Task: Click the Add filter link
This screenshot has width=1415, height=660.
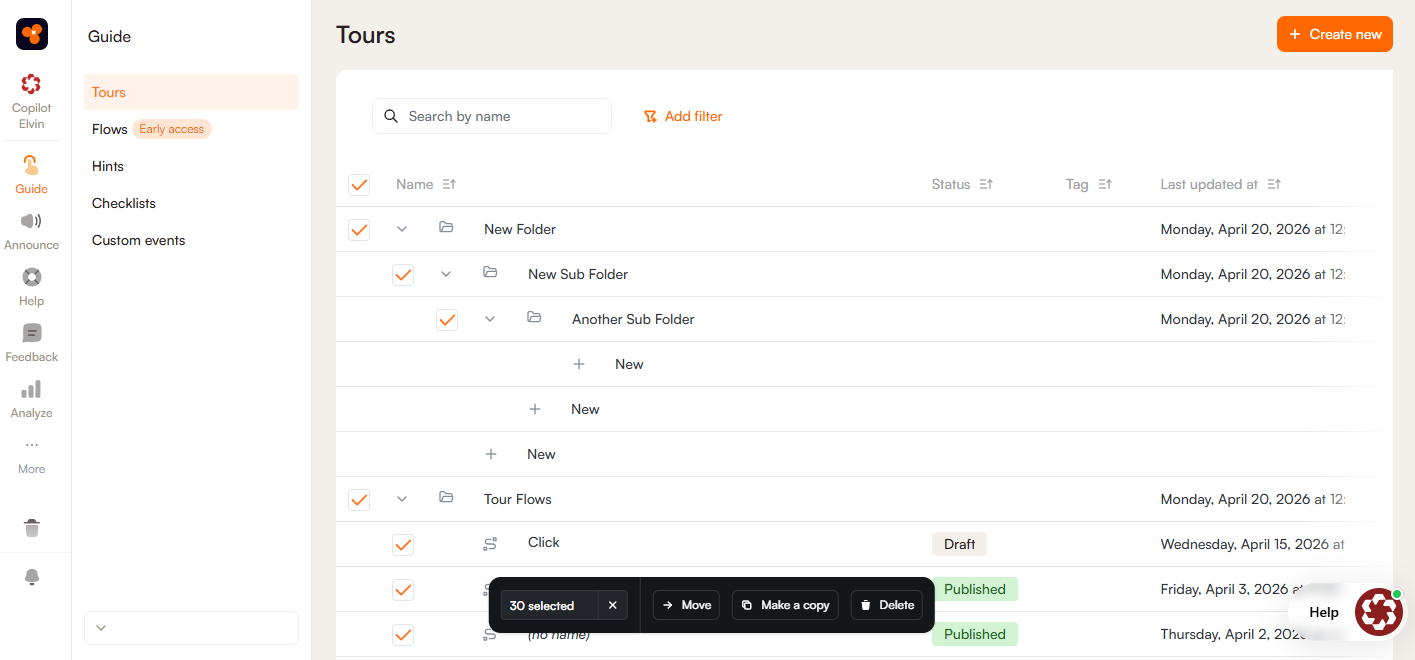Action: 683,116
